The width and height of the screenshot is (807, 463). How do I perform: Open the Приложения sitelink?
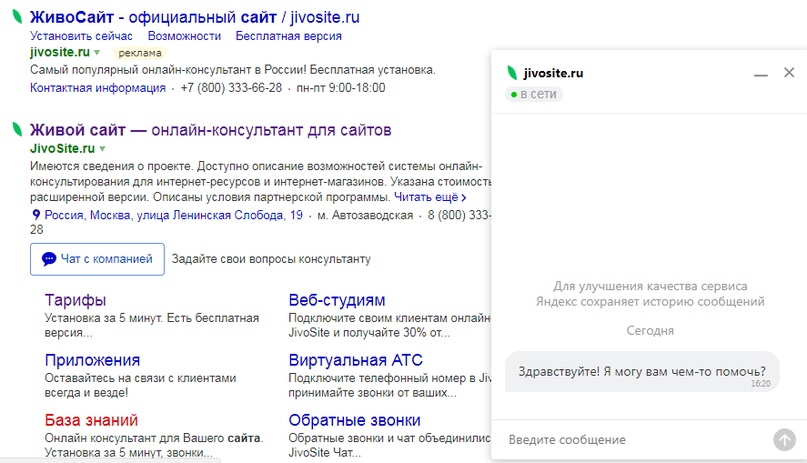[92, 360]
